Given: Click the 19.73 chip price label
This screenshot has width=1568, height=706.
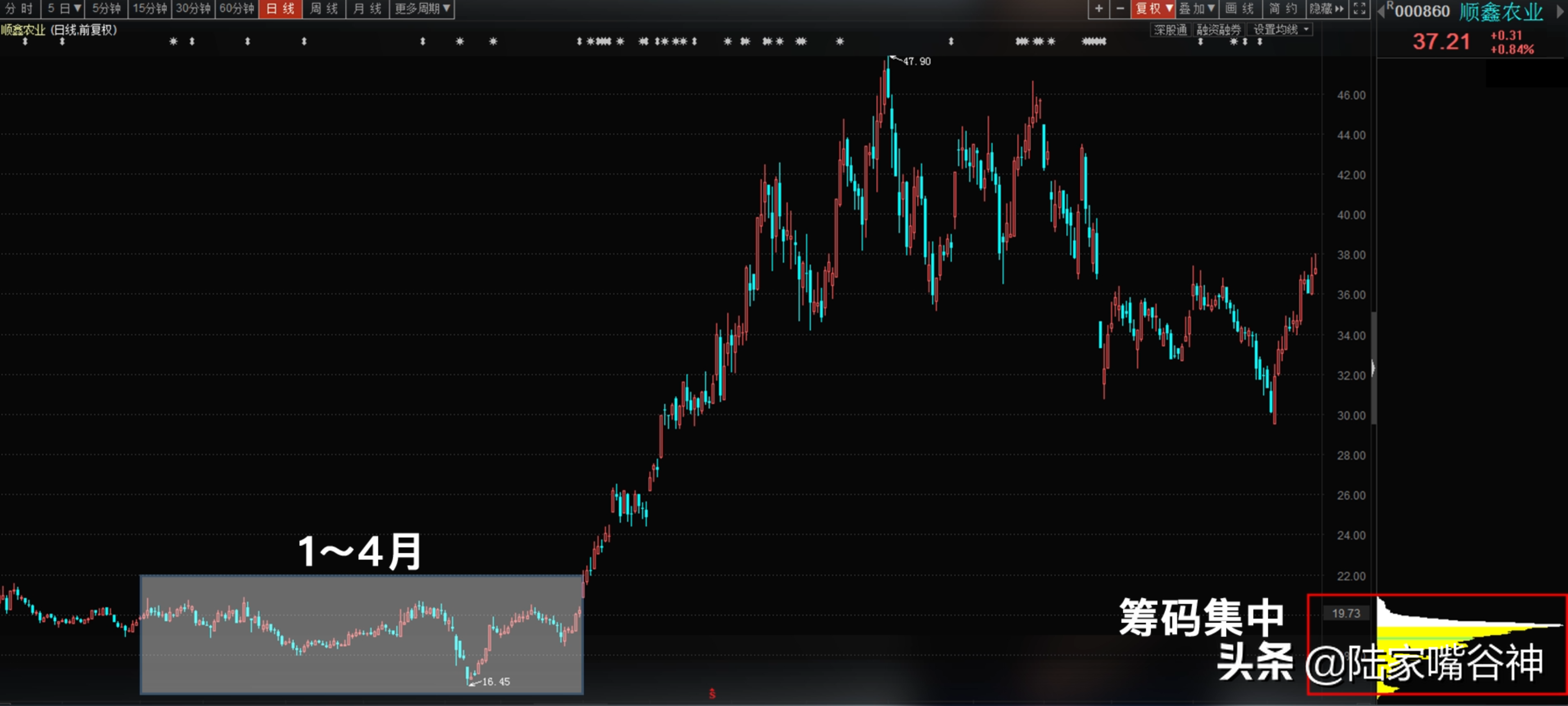Looking at the screenshot, I should pyautogui.click(x=1346, y=613).
